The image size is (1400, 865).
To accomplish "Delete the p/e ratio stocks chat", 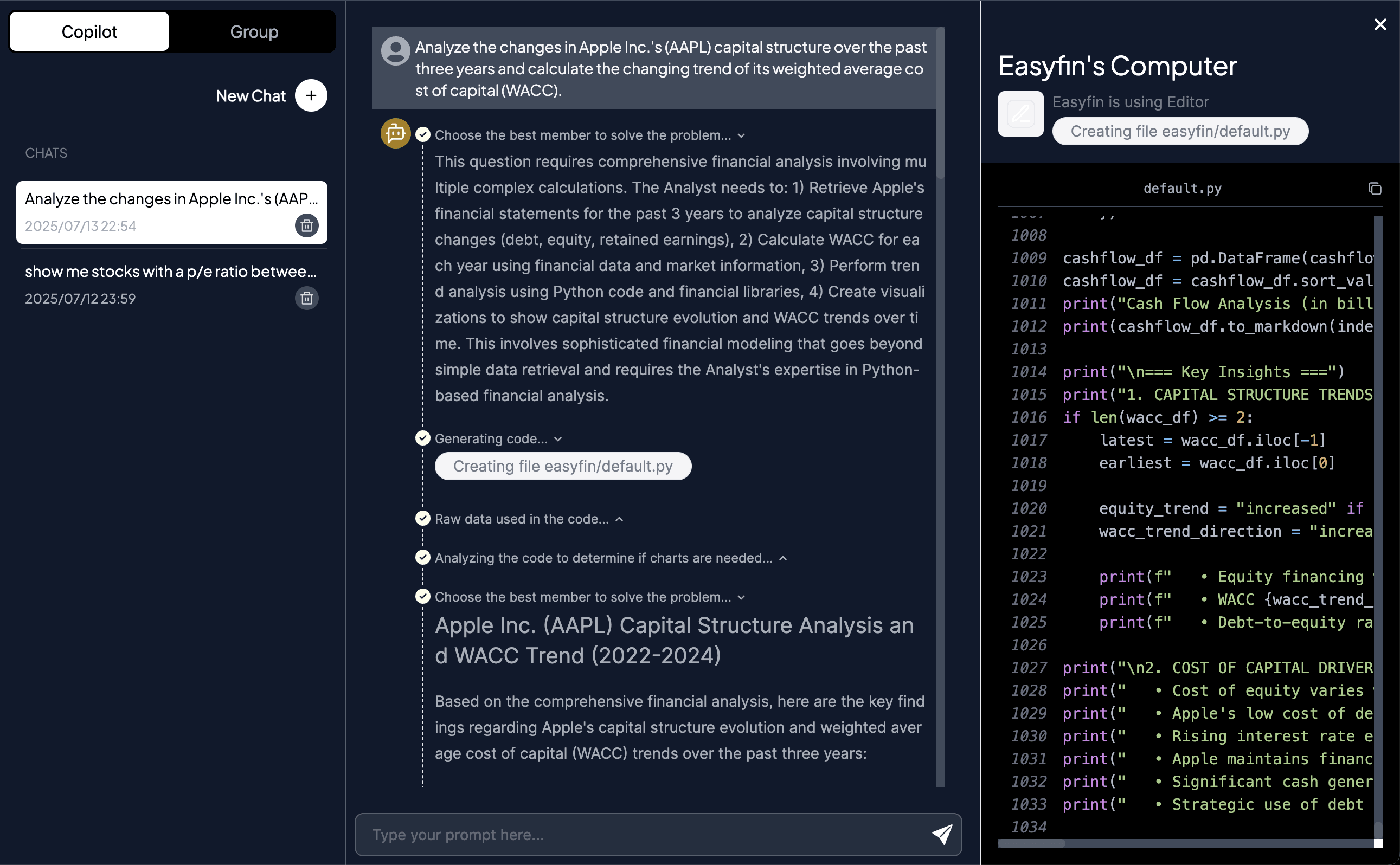I will (x=307, y=298).
